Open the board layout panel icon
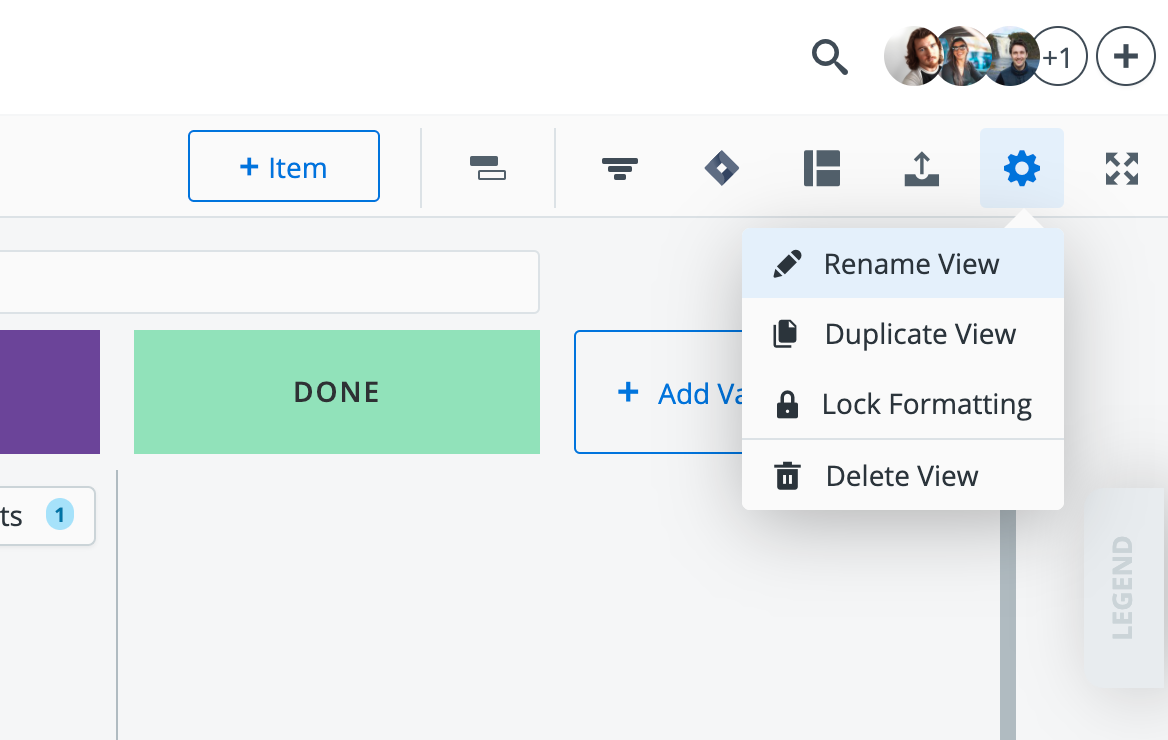The height and width of the screenshot is (740, 1168). pos(822,168)
